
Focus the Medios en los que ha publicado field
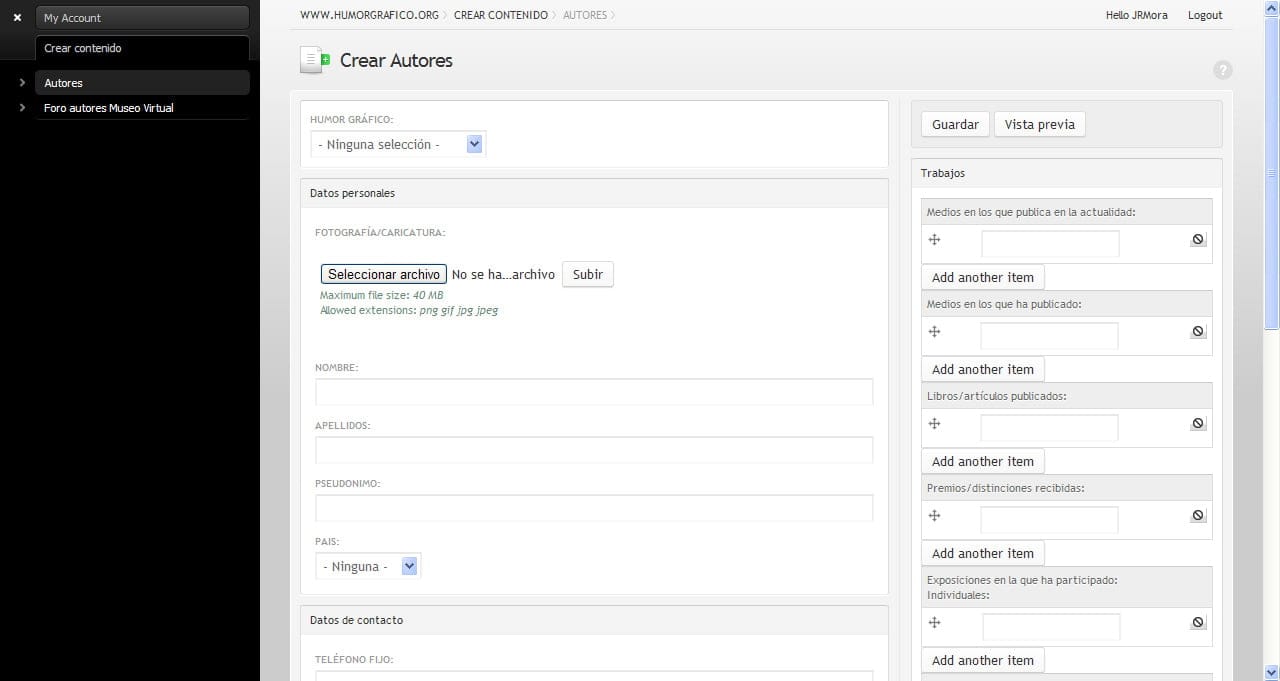(x=1049, y=336)
